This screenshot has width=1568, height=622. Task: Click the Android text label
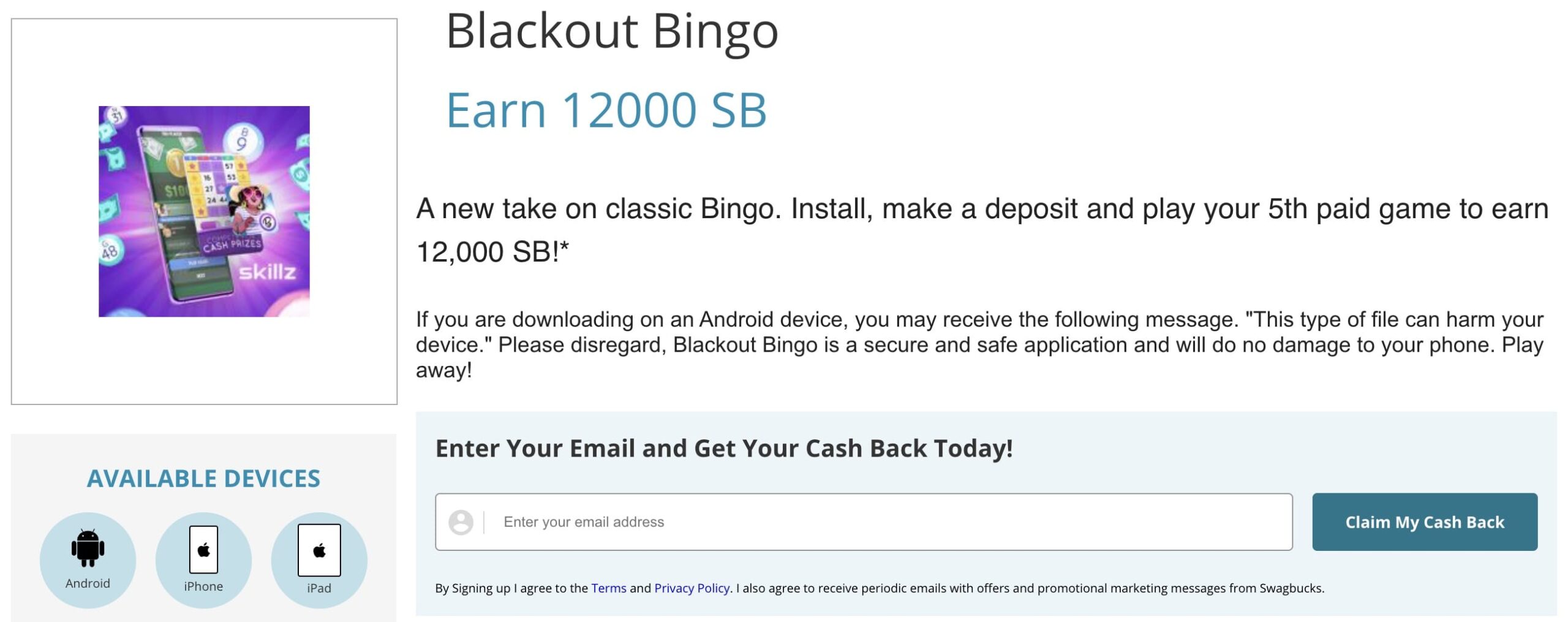coord(88,583)
